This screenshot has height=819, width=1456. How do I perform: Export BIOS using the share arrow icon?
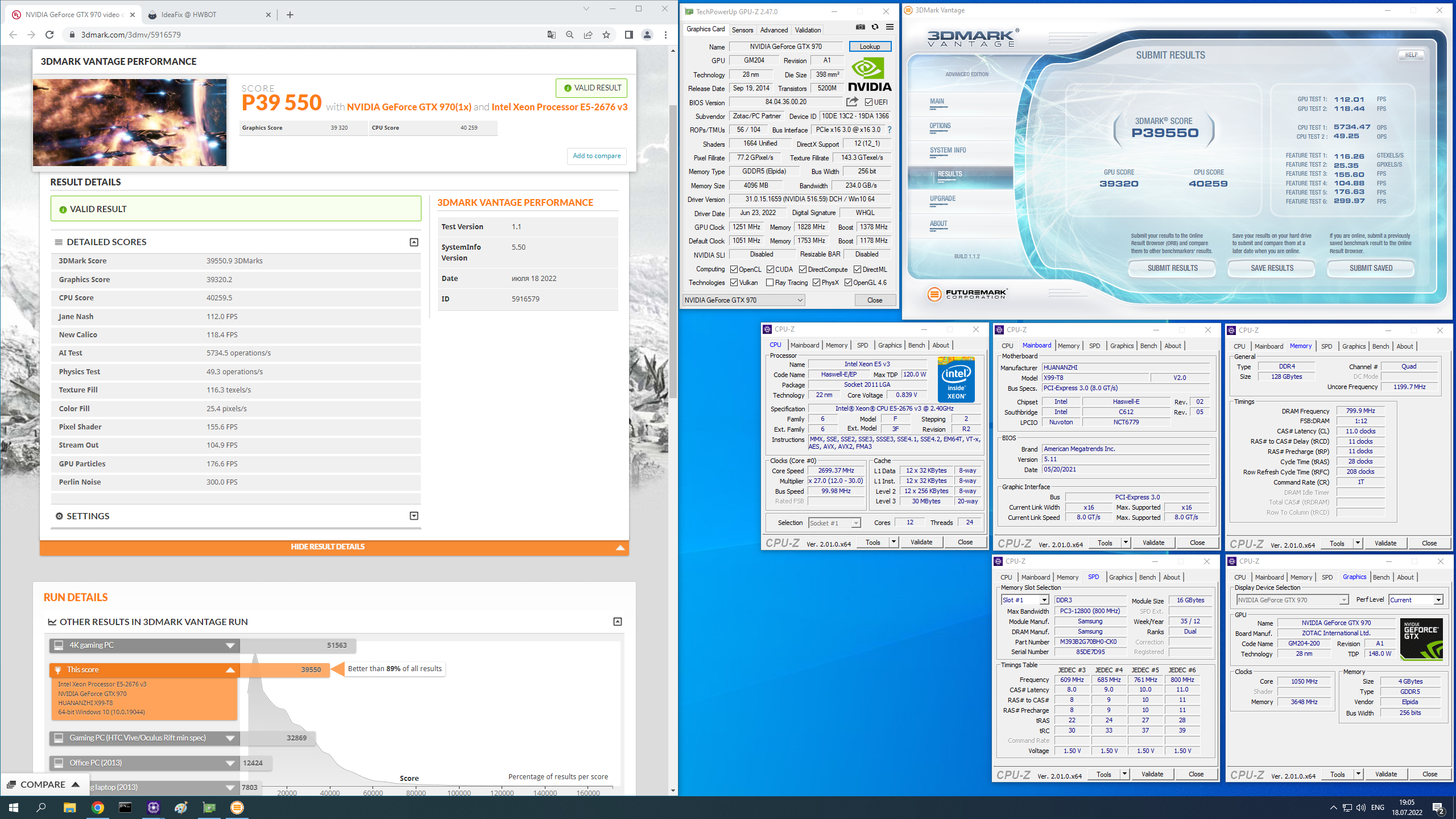point(852,102)
